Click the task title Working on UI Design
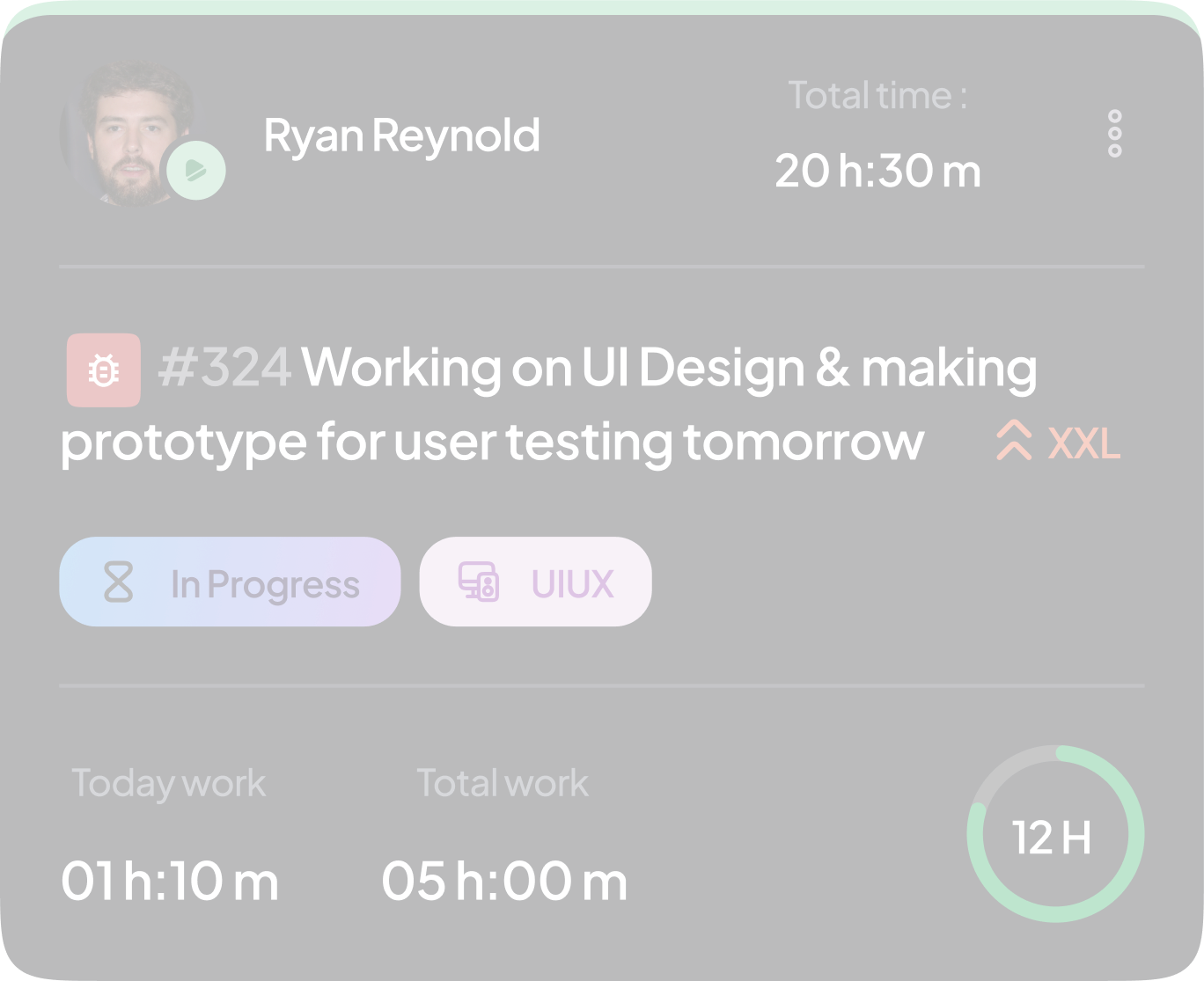The width and height of the screenshot is (1204, 981). (x=548, y=405)
